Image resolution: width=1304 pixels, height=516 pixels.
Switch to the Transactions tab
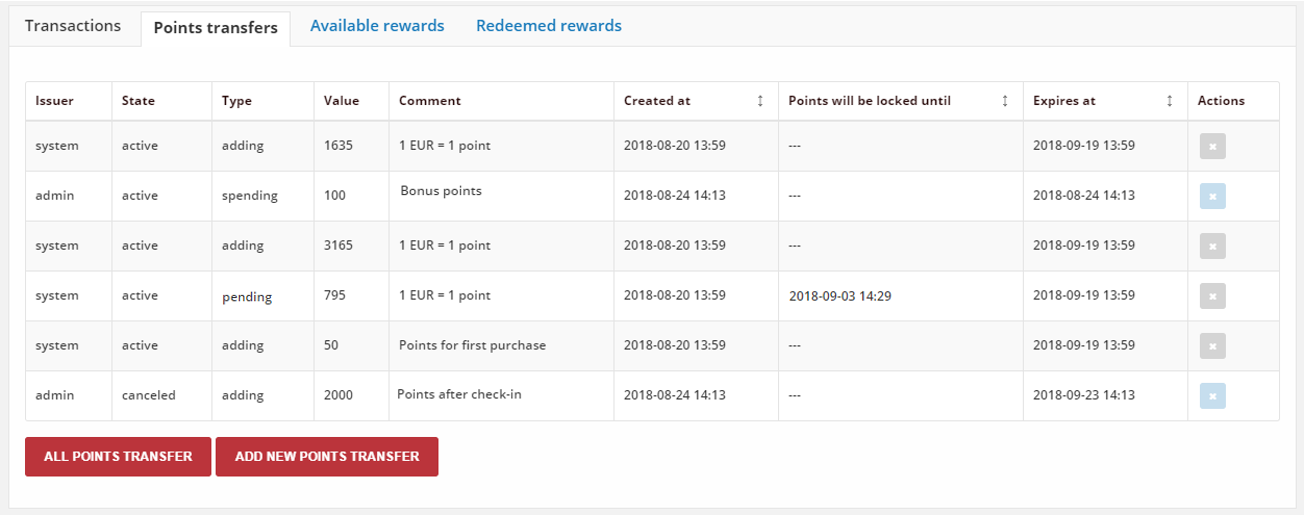point(73,26)
